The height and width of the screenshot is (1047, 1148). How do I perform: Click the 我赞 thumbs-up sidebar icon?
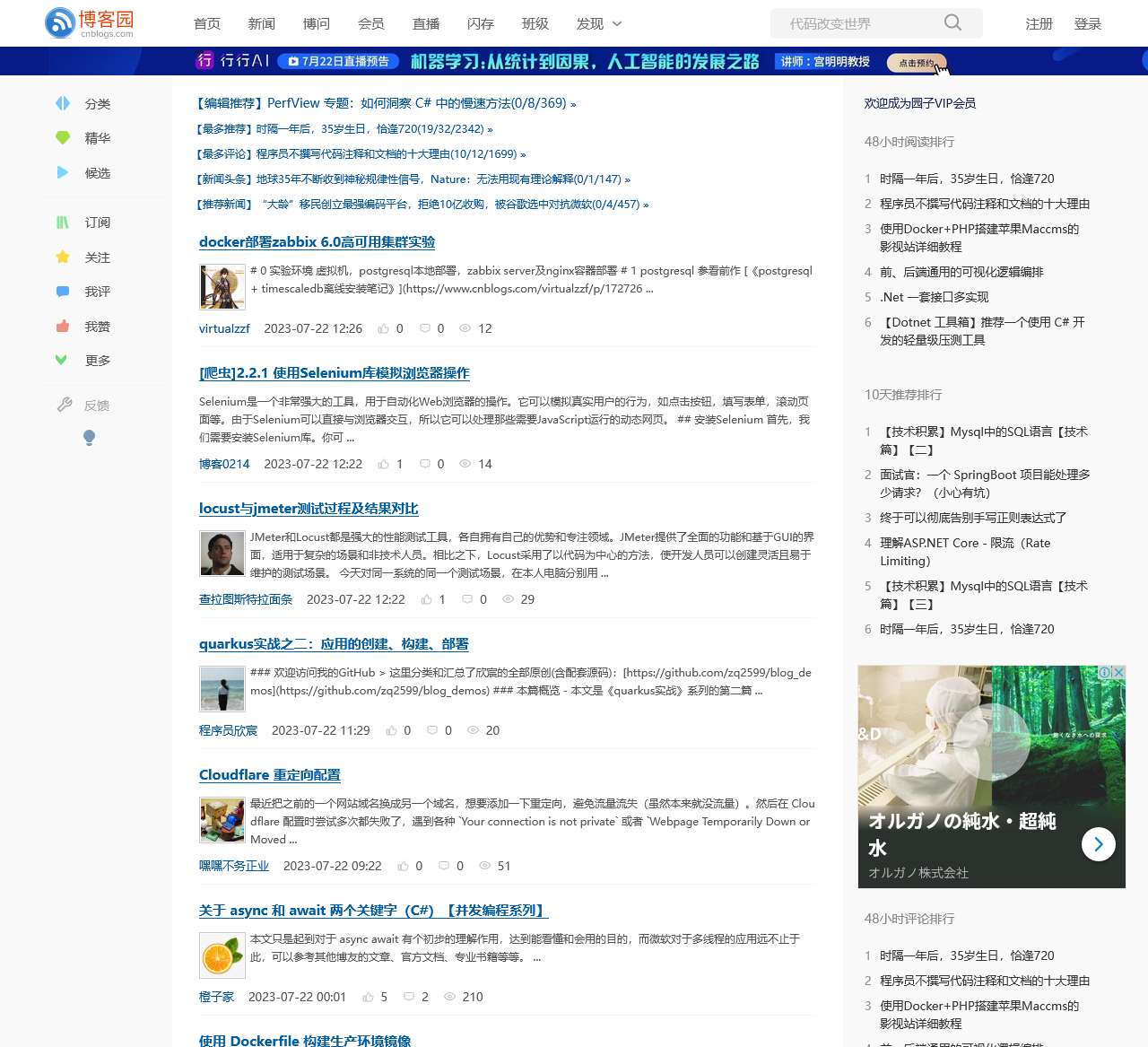pyautogui.click(x=63, y=327)
